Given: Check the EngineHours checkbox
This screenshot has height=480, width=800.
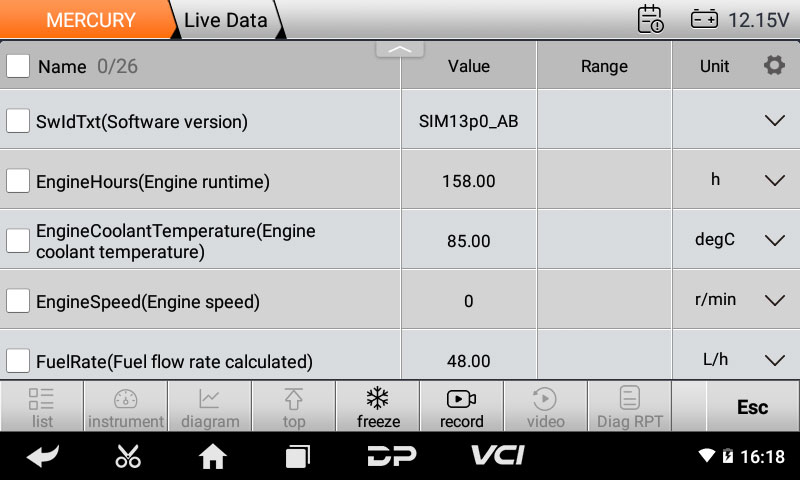Looking at the screenshot, I should pyautogui.click(x=18, y=181).
